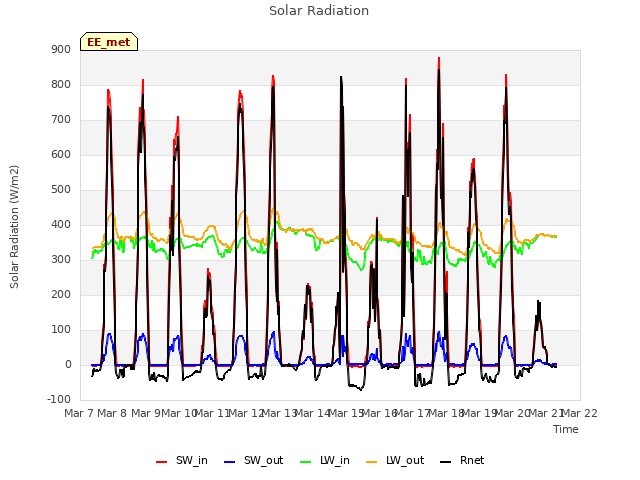This screenshot has width=640, height=480.
Task: Click the Solar Radiation (W/m2) axis label
Action: pos(14,227)
